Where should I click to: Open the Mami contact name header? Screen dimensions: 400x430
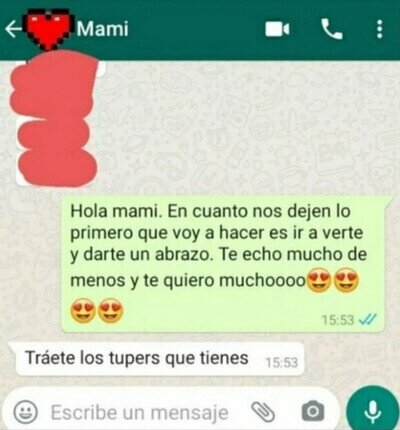tap(103, 29)
